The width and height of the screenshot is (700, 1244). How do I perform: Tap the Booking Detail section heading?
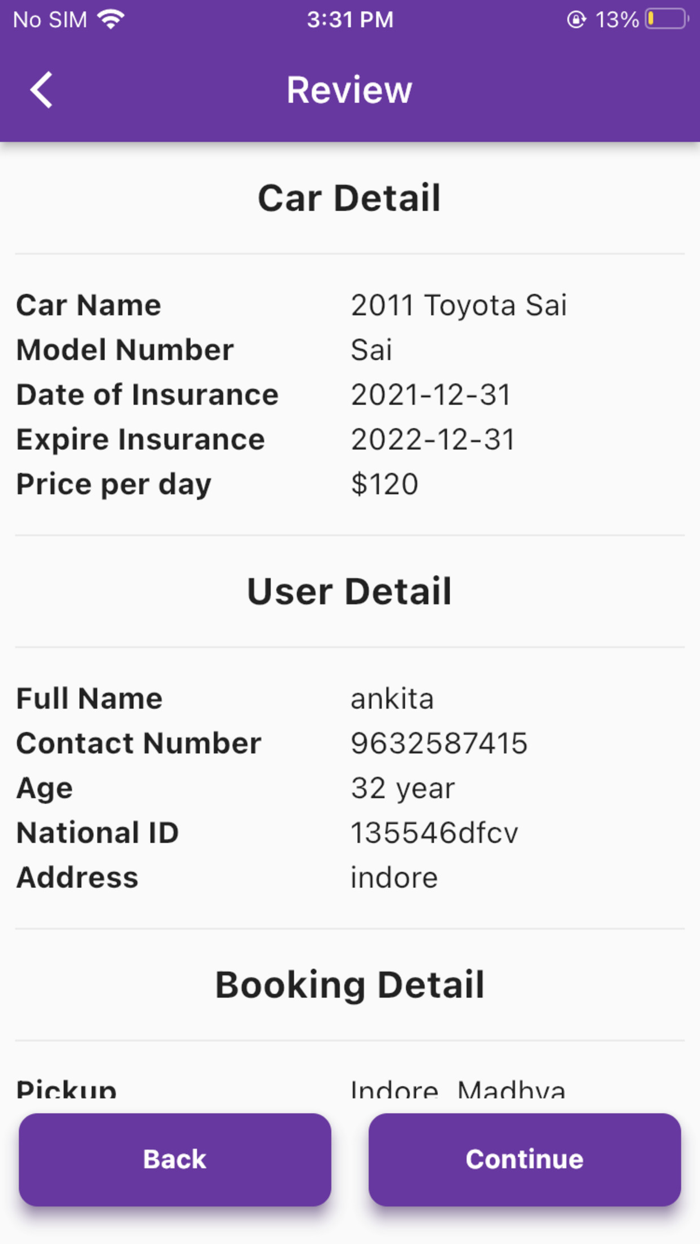[349, 984]
